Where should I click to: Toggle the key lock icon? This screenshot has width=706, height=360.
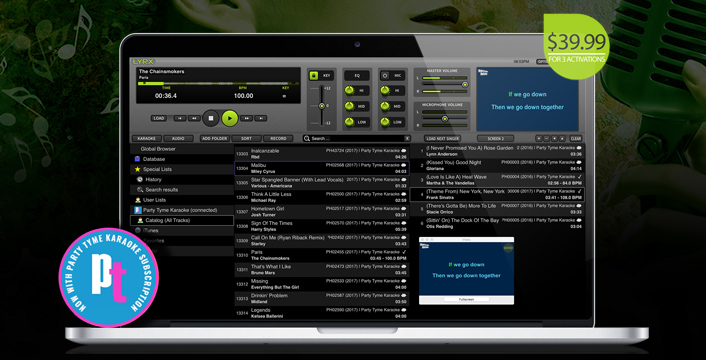(313, 76)
